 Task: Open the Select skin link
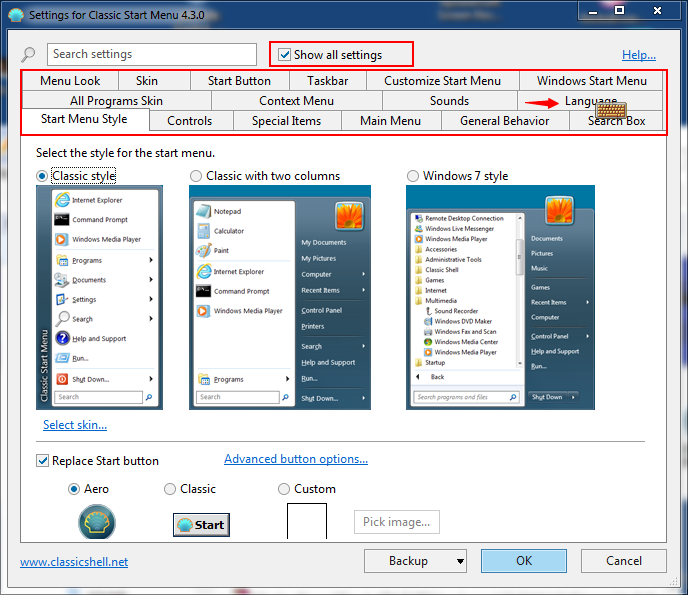[x=75, y=425]
